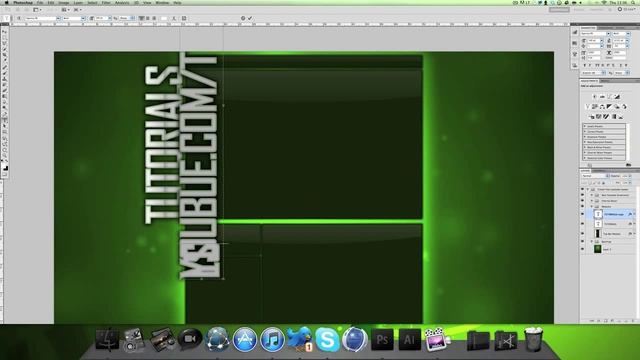Add a Levels adjustment from Adjustments panel
Image resolution: width=640 pixels, height=360 pixels.
point(602,97)
